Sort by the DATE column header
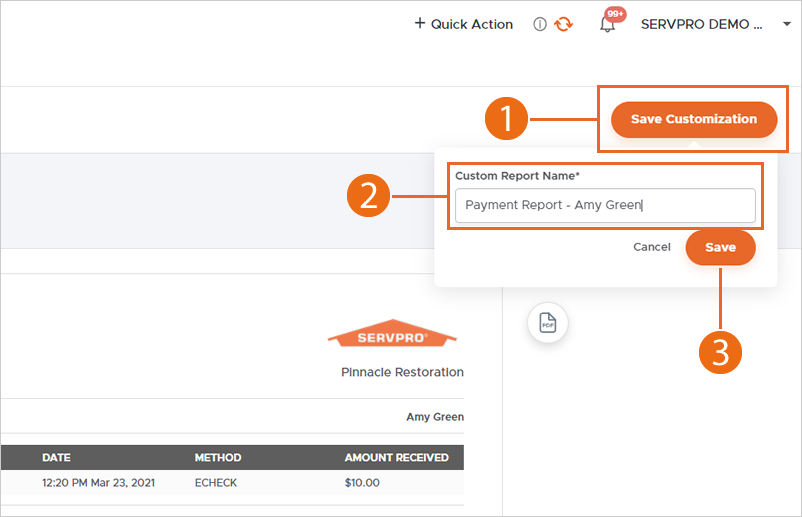This screenshot has height=517, width=802. (x=56, y=458)
